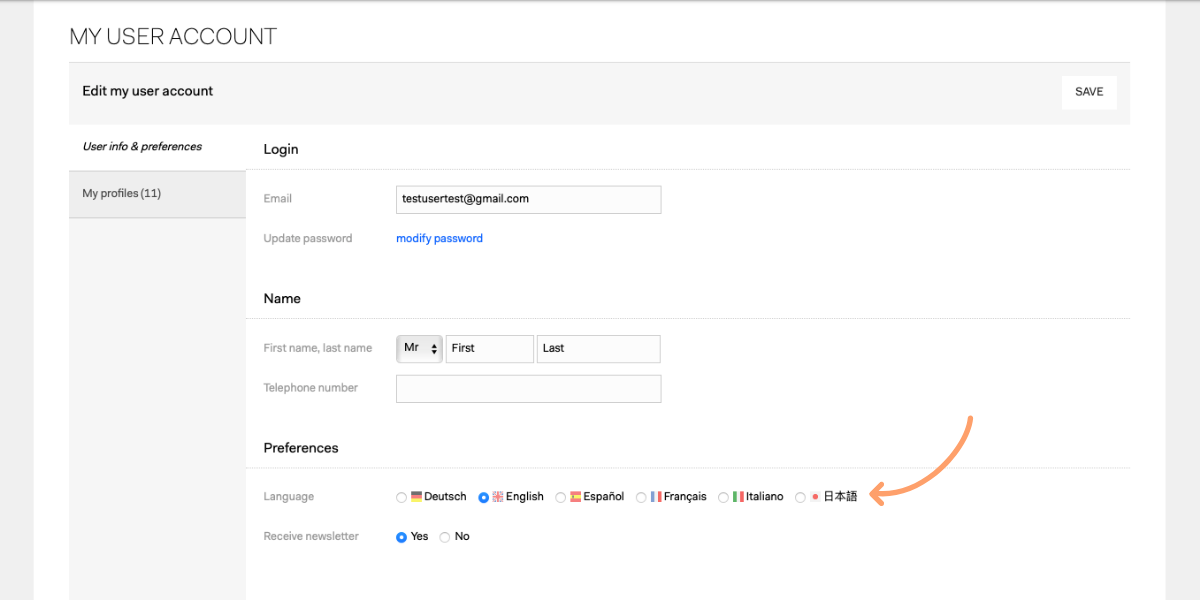The image size is (1200, 600).
Task: Select the Deutsch language radio button
Action: click(x=402, y=497)
